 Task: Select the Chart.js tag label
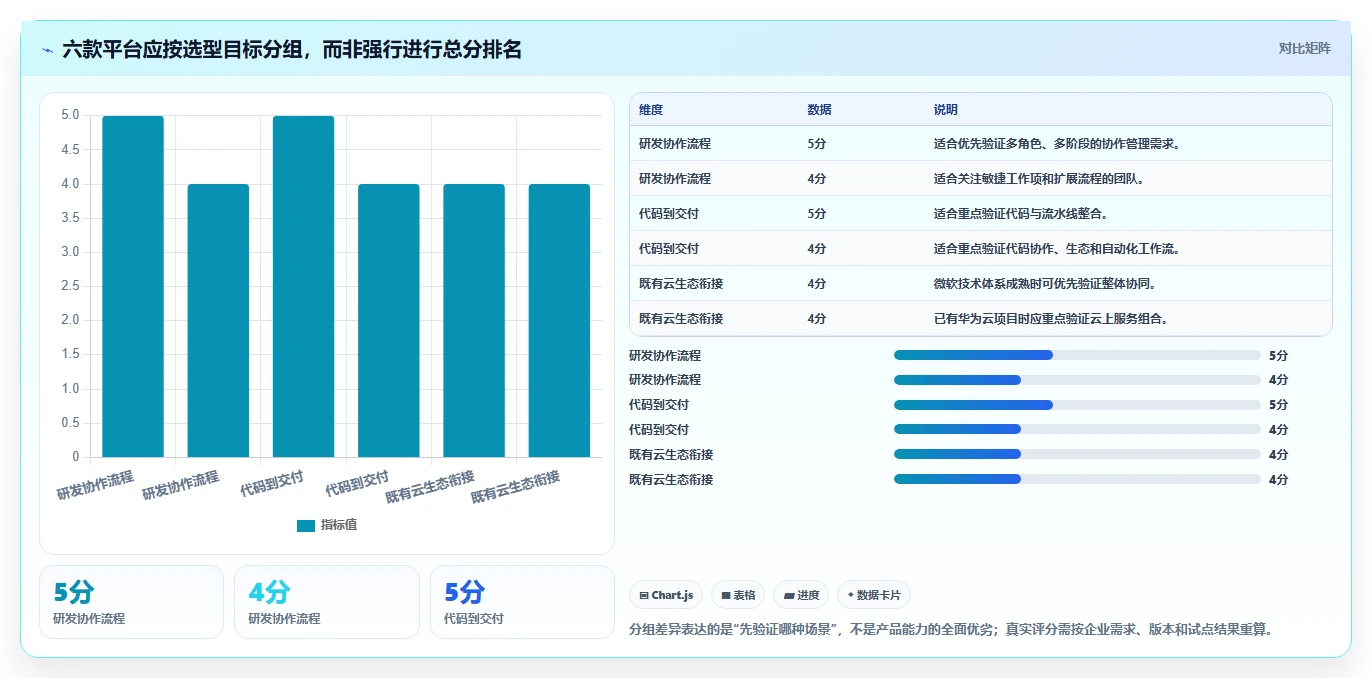(672, 595)
